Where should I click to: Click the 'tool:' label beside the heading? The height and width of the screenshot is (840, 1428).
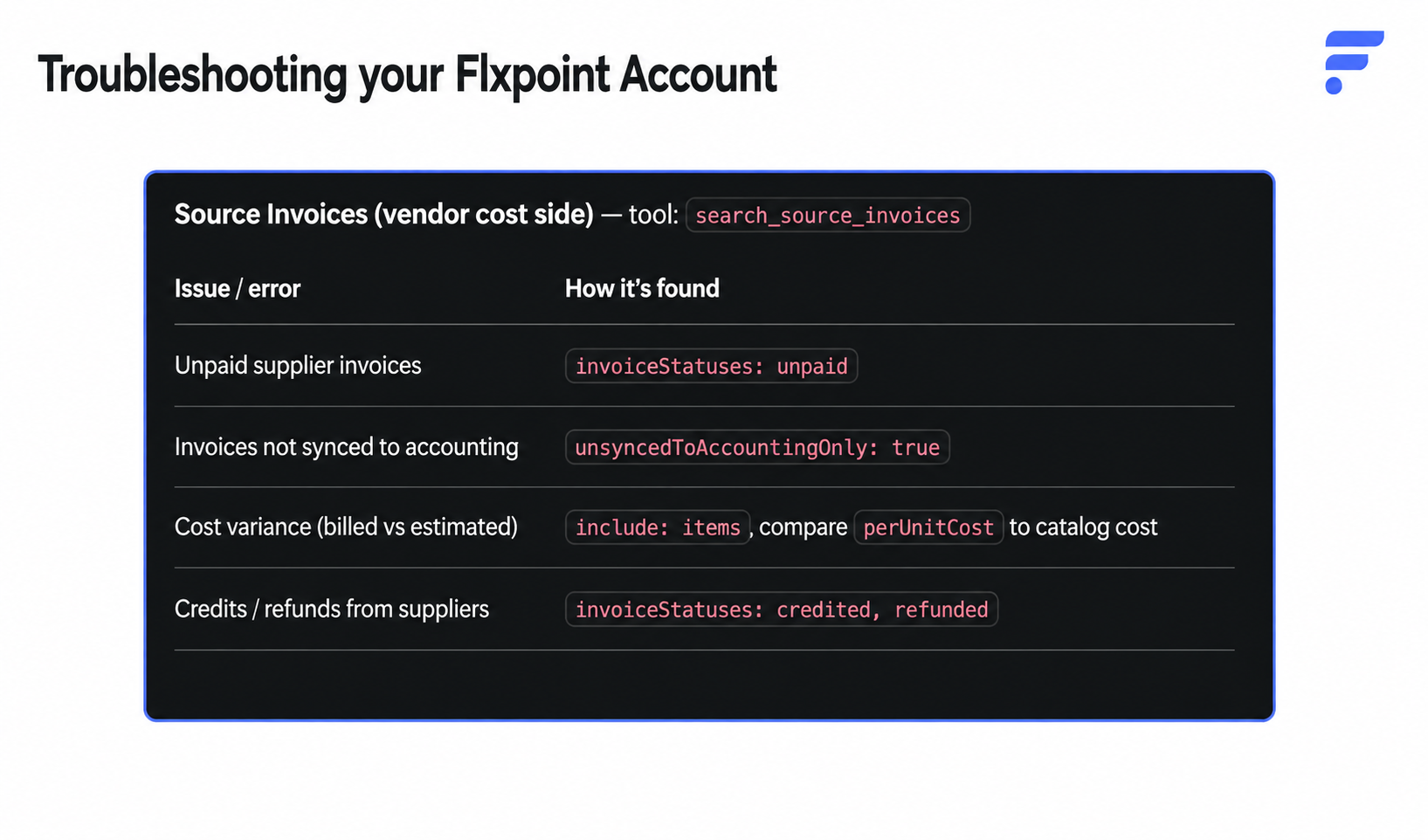[653, 214]
